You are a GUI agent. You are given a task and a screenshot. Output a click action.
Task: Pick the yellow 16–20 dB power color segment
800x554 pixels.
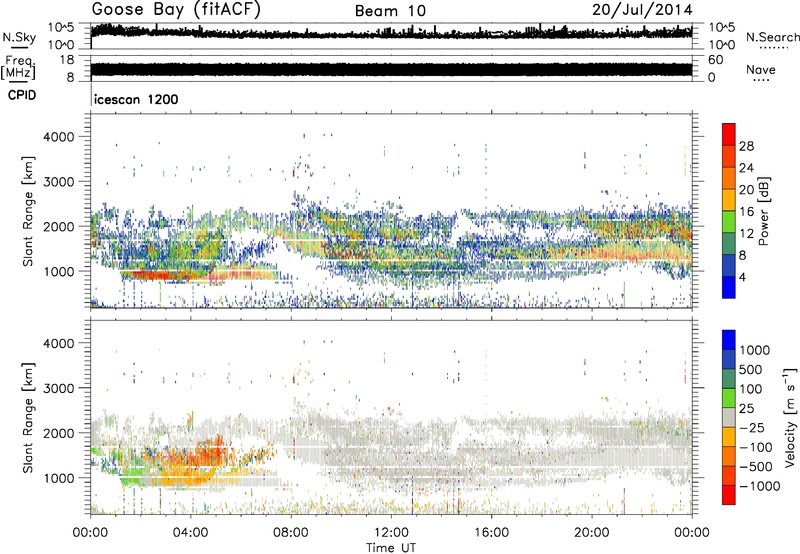point(729,200)
